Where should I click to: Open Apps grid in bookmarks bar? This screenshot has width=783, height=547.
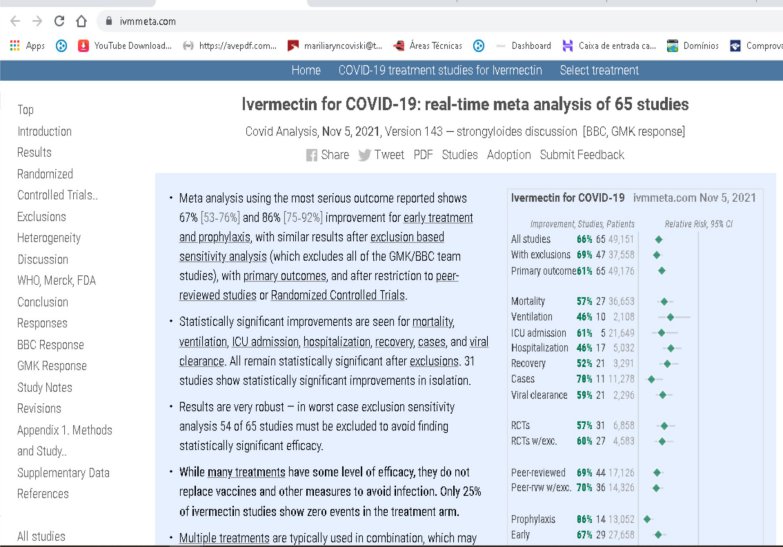click(x=27, y=45)
